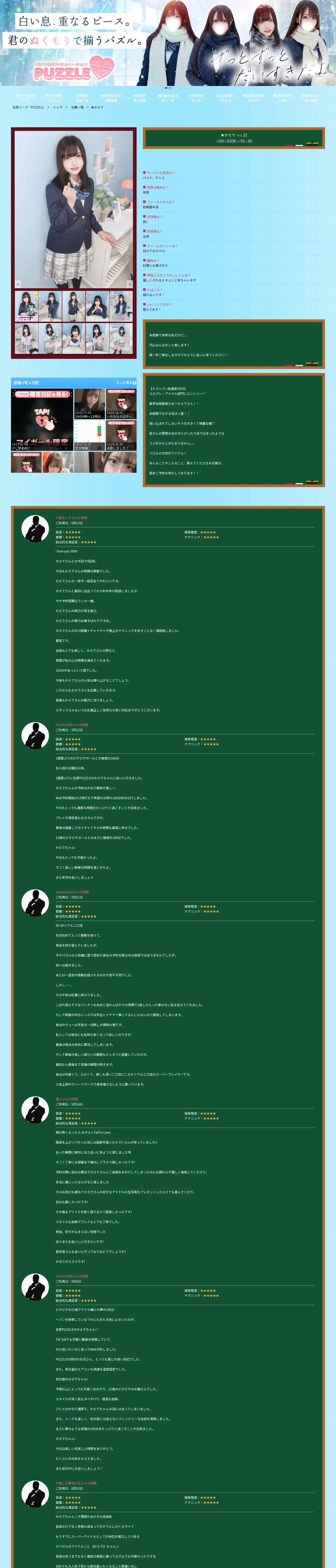Select fifth thumbnail in top gallery row

(121, 306)
